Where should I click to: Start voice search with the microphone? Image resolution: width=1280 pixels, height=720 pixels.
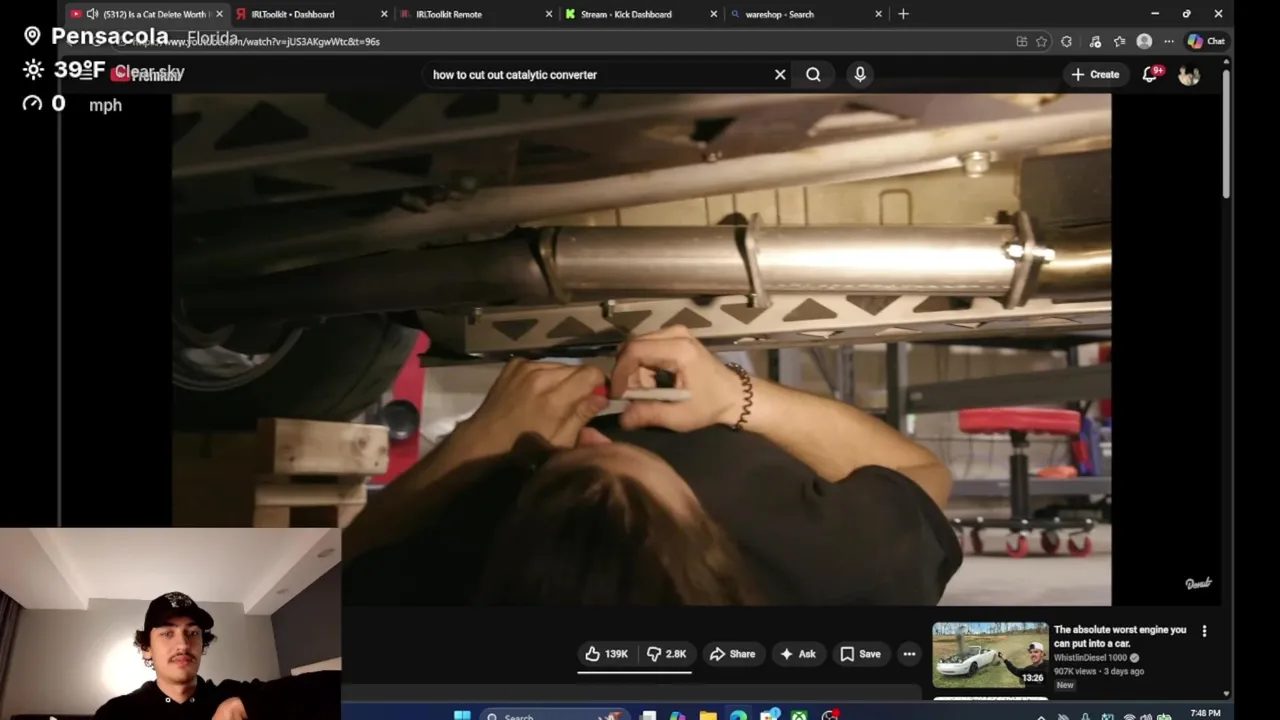(860, 75)
